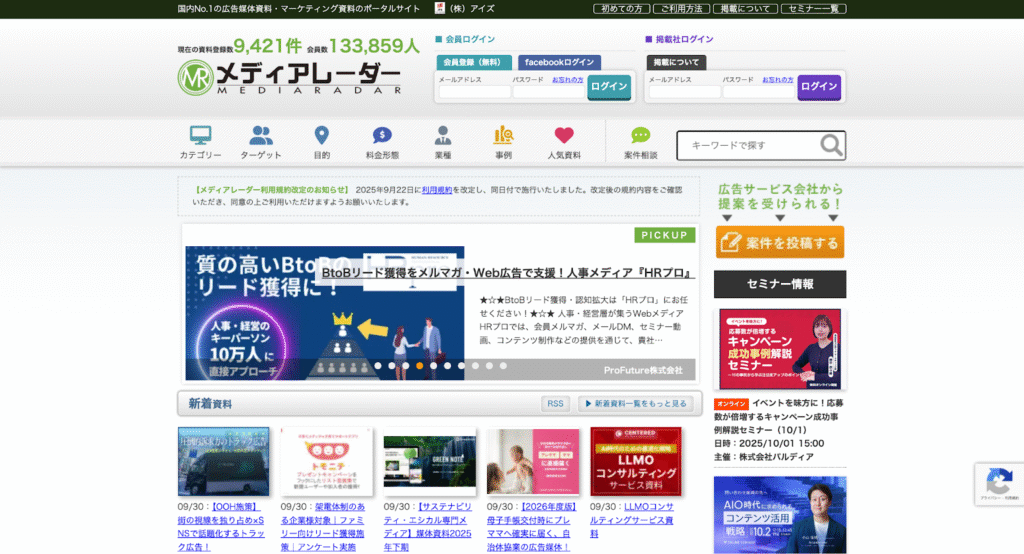Screen dimensions: 1024x554
Task: Open the 初めての方 top menu item
Action: coord(621,8)
